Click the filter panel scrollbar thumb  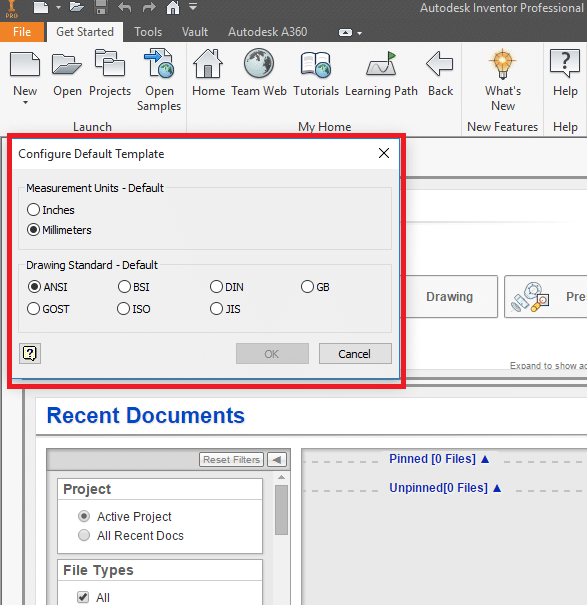tap(281, 510)
